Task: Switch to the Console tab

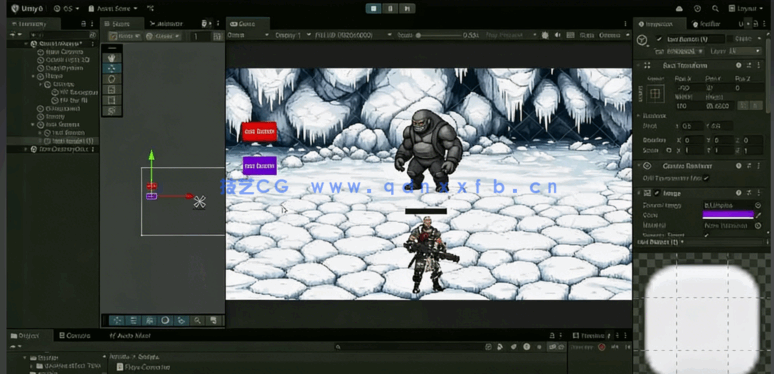Action: 75,336
